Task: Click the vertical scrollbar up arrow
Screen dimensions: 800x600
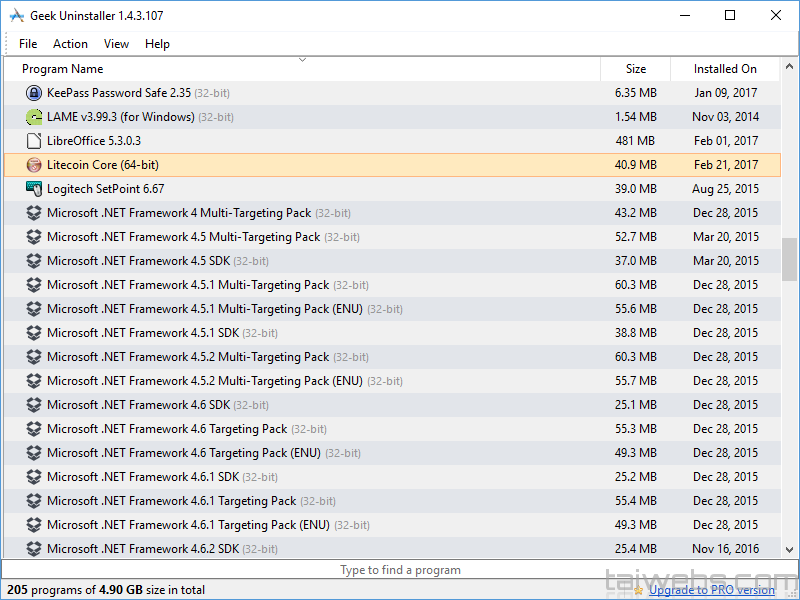Action: (790, 67)
